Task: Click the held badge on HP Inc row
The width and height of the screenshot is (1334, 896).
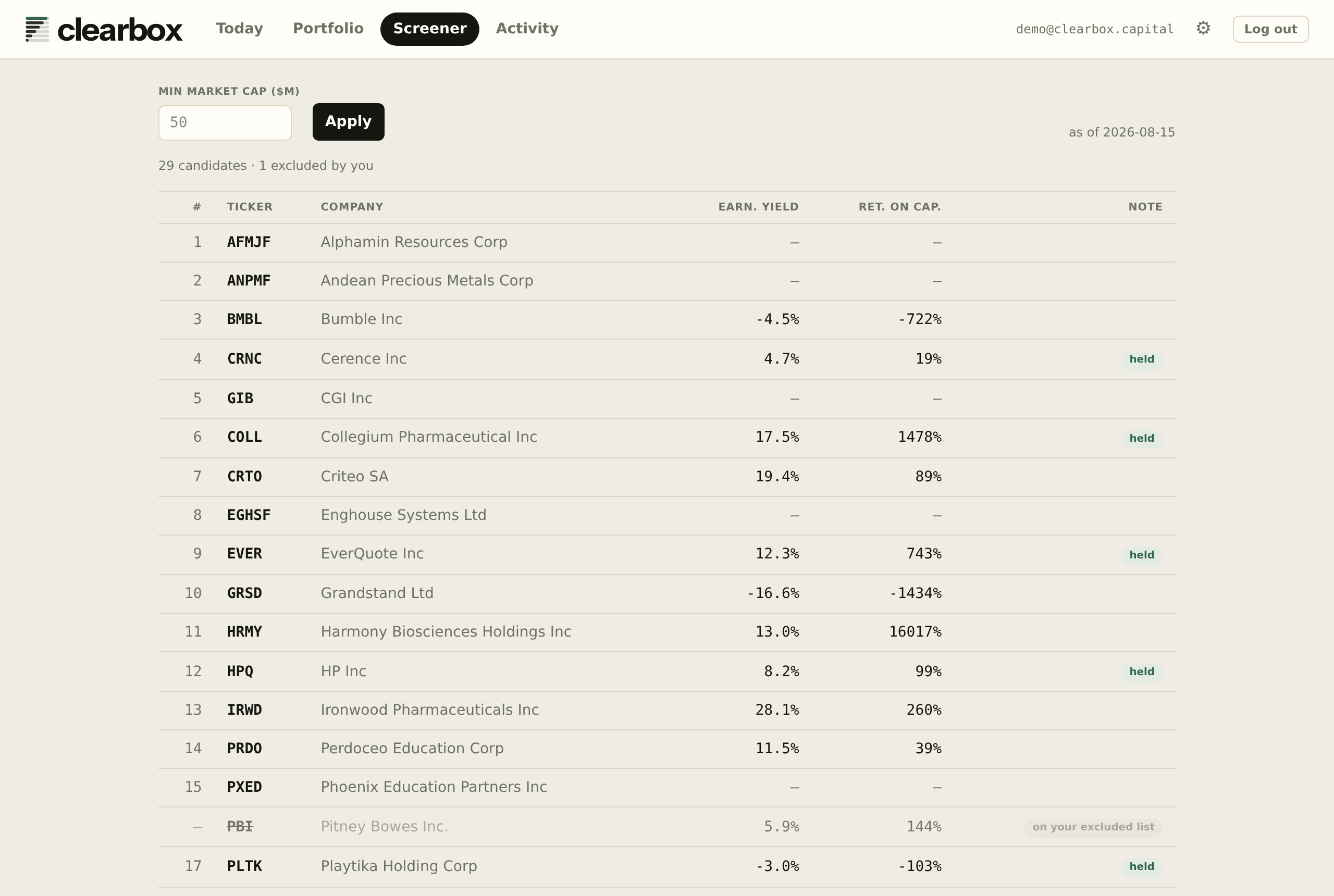Action: click(1141, 671)
